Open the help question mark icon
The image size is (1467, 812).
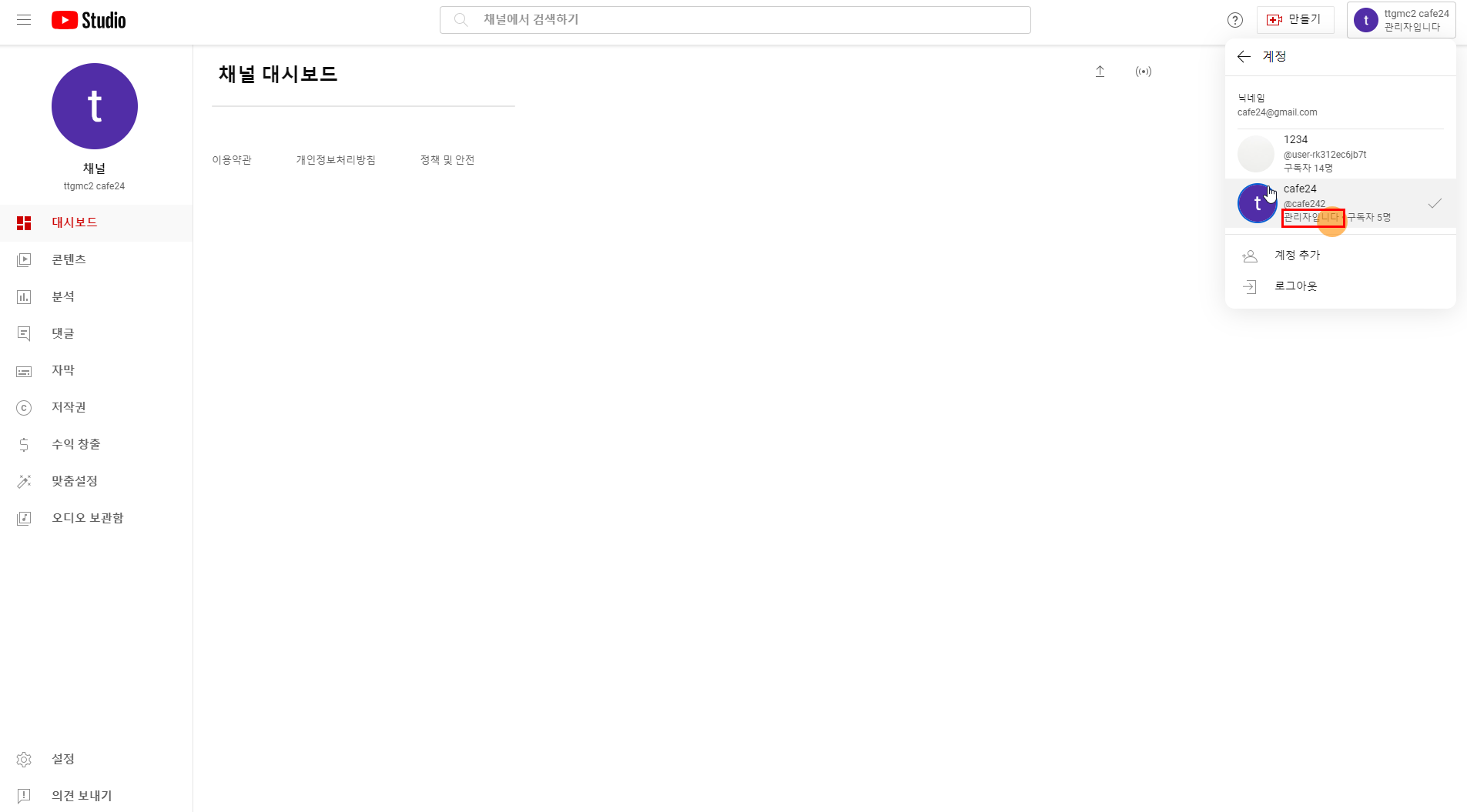tap(1234, 20)
